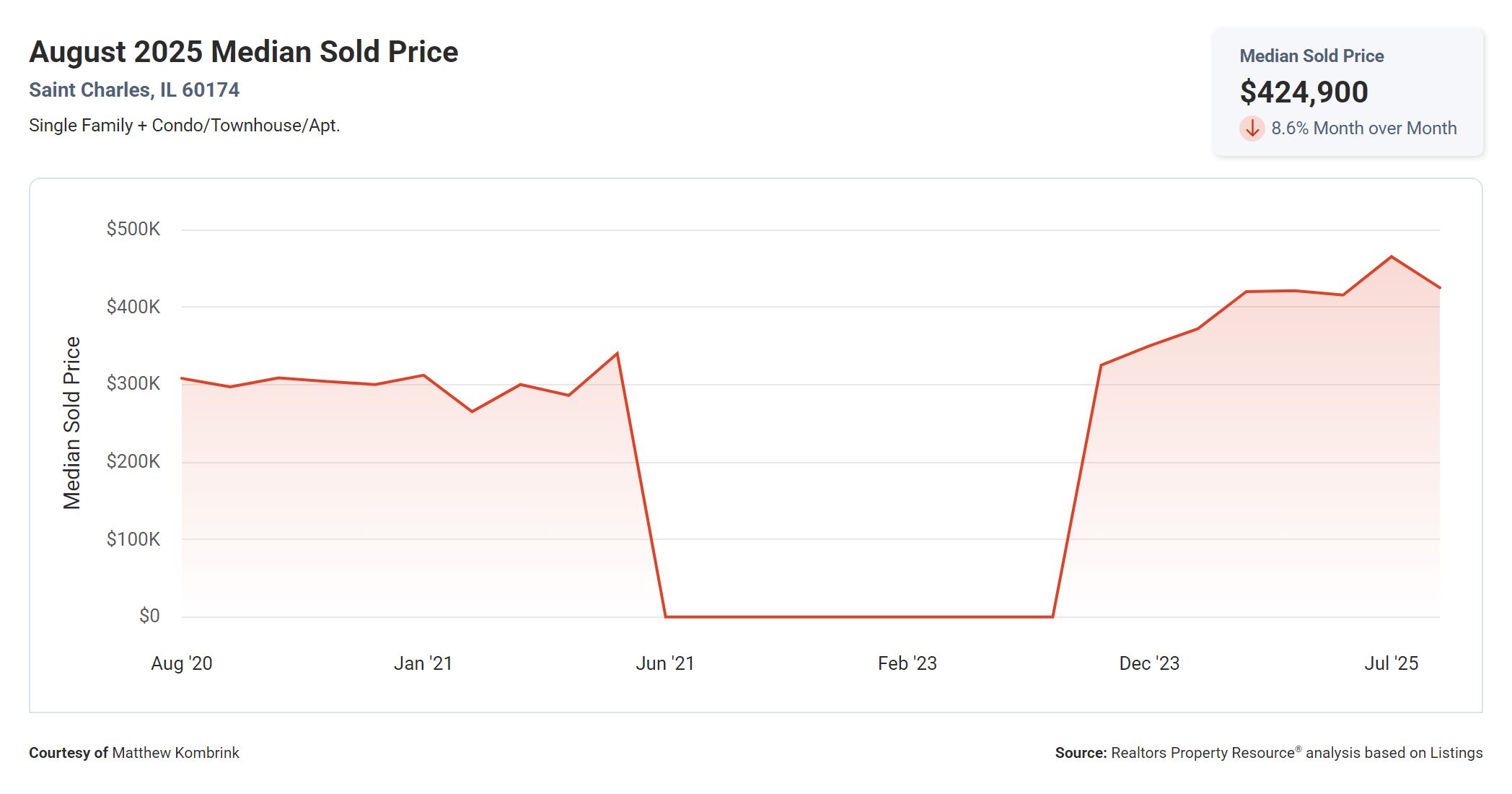The height and width of the screenshot is (794, 1512).
Task: Click the Jun '21 x-axis label
Action: pos(664,663)
